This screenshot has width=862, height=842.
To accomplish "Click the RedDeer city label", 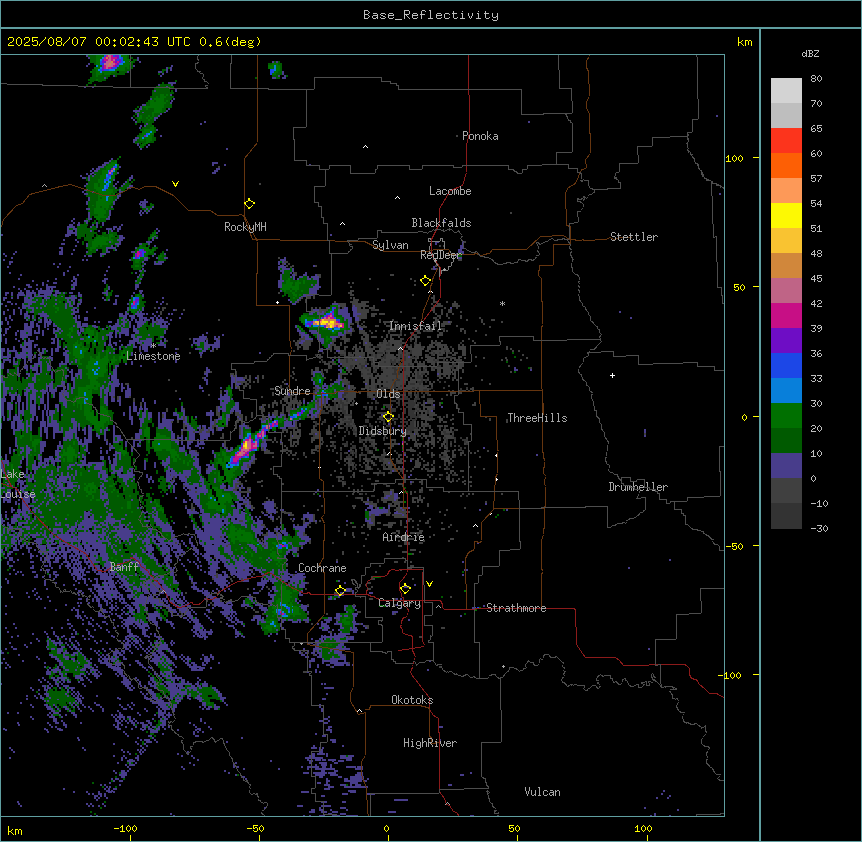I will (441, 255).
